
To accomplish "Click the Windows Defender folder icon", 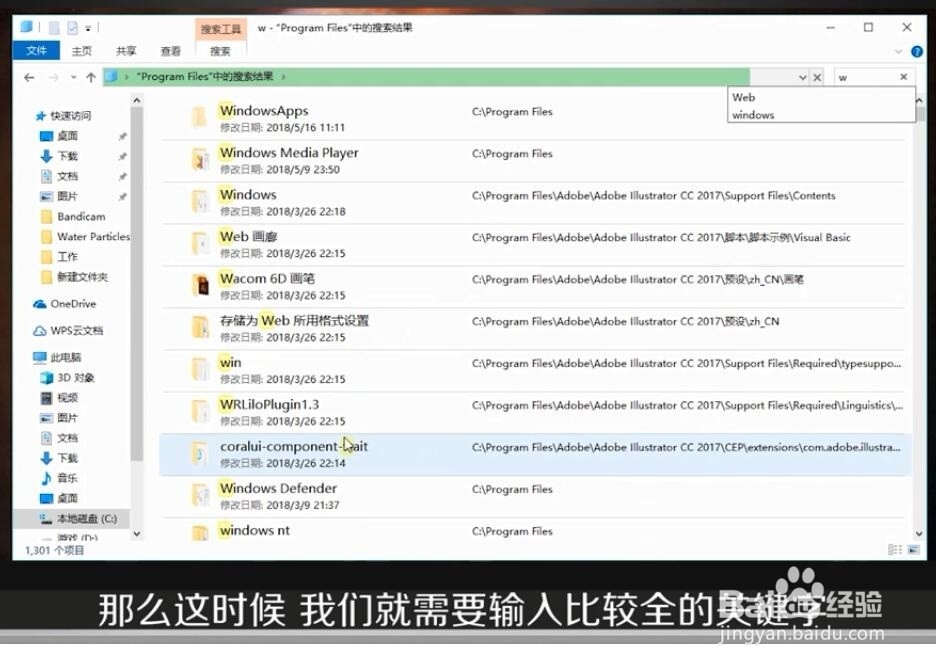I will click(200, 495).
